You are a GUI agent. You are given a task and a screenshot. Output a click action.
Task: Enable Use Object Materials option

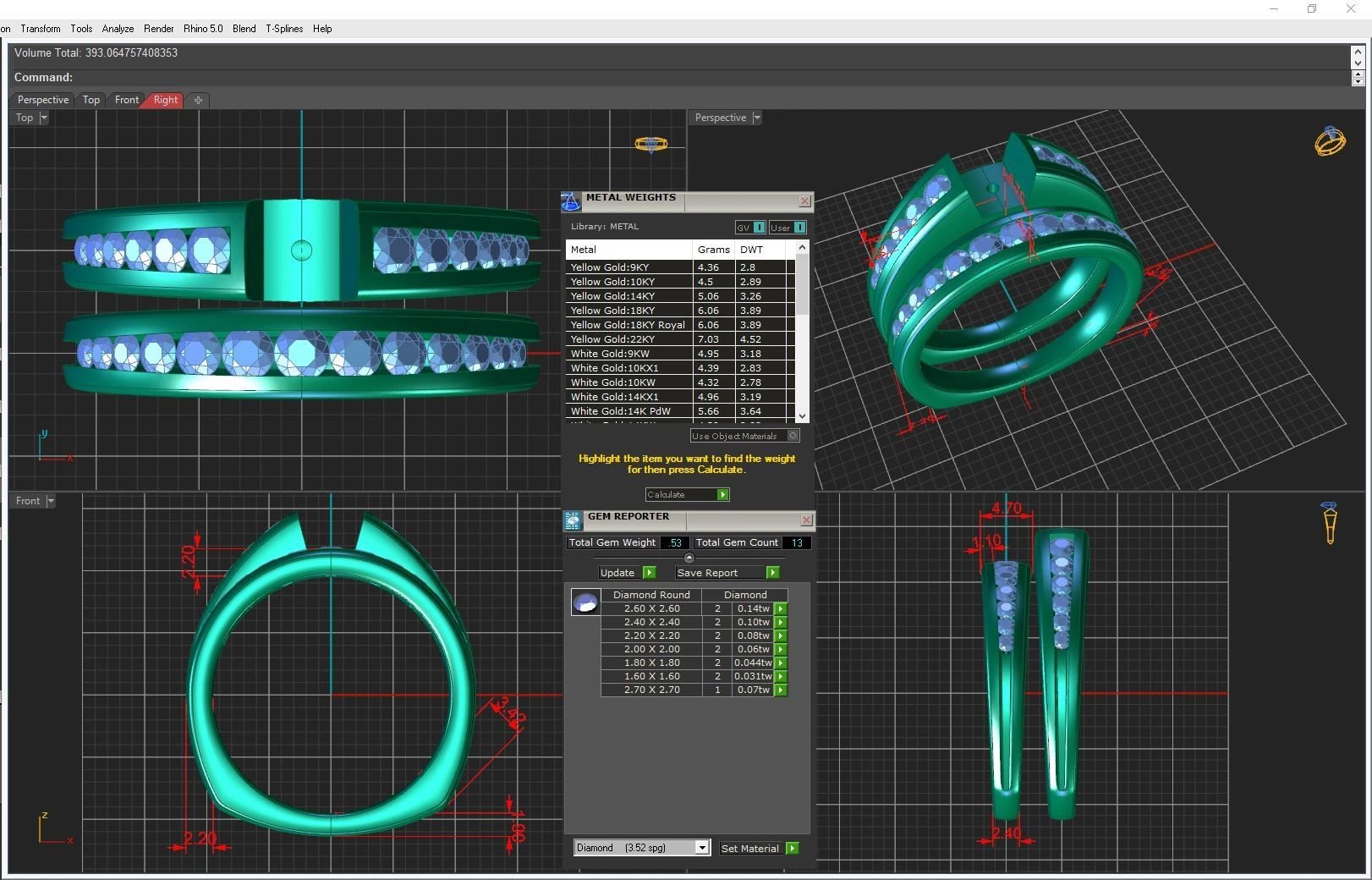793,436
